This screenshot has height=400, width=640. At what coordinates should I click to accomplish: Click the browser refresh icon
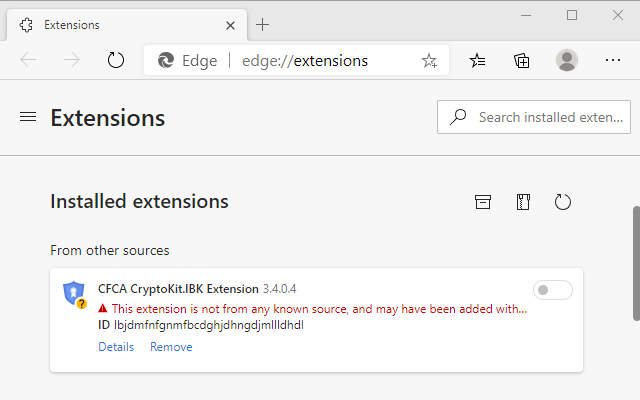click(x=116, y=60)
